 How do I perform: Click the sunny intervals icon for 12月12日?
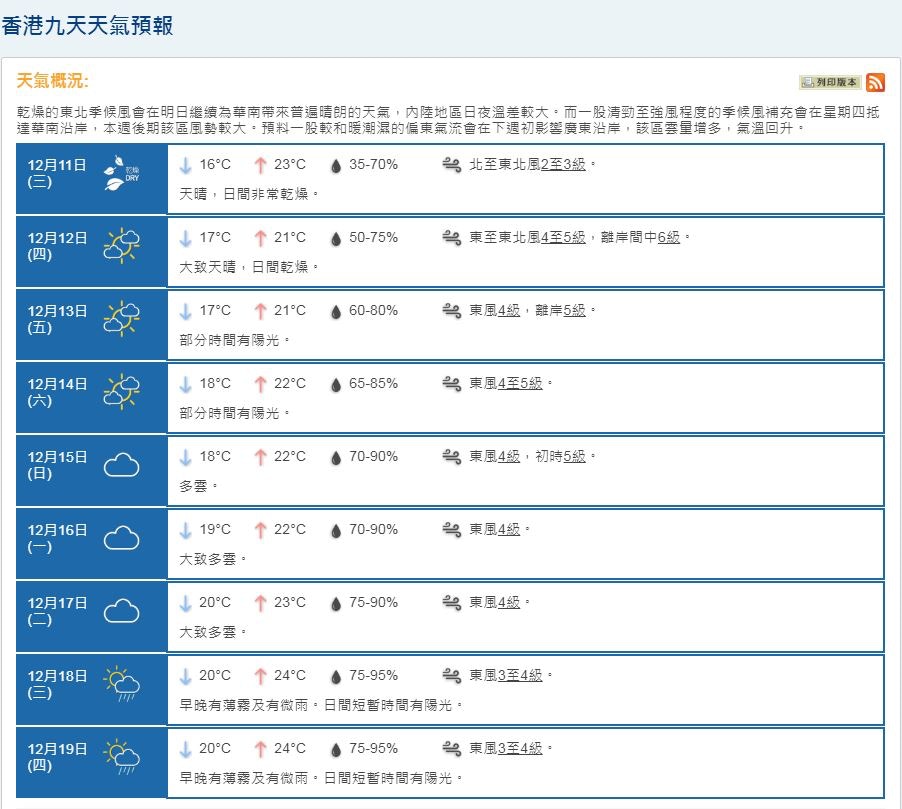click(121, 246)
